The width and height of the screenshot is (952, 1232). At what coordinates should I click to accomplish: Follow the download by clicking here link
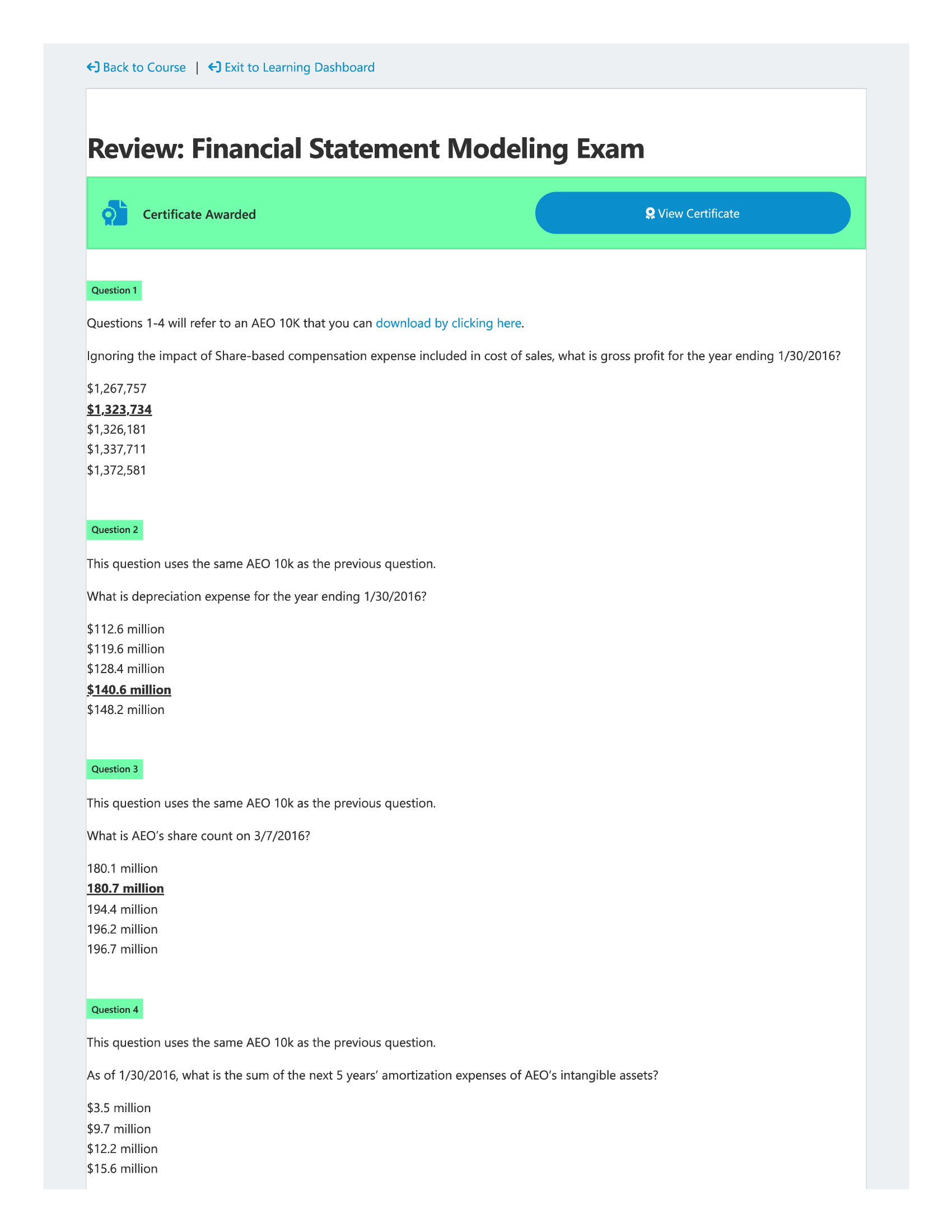click(449, 323)
